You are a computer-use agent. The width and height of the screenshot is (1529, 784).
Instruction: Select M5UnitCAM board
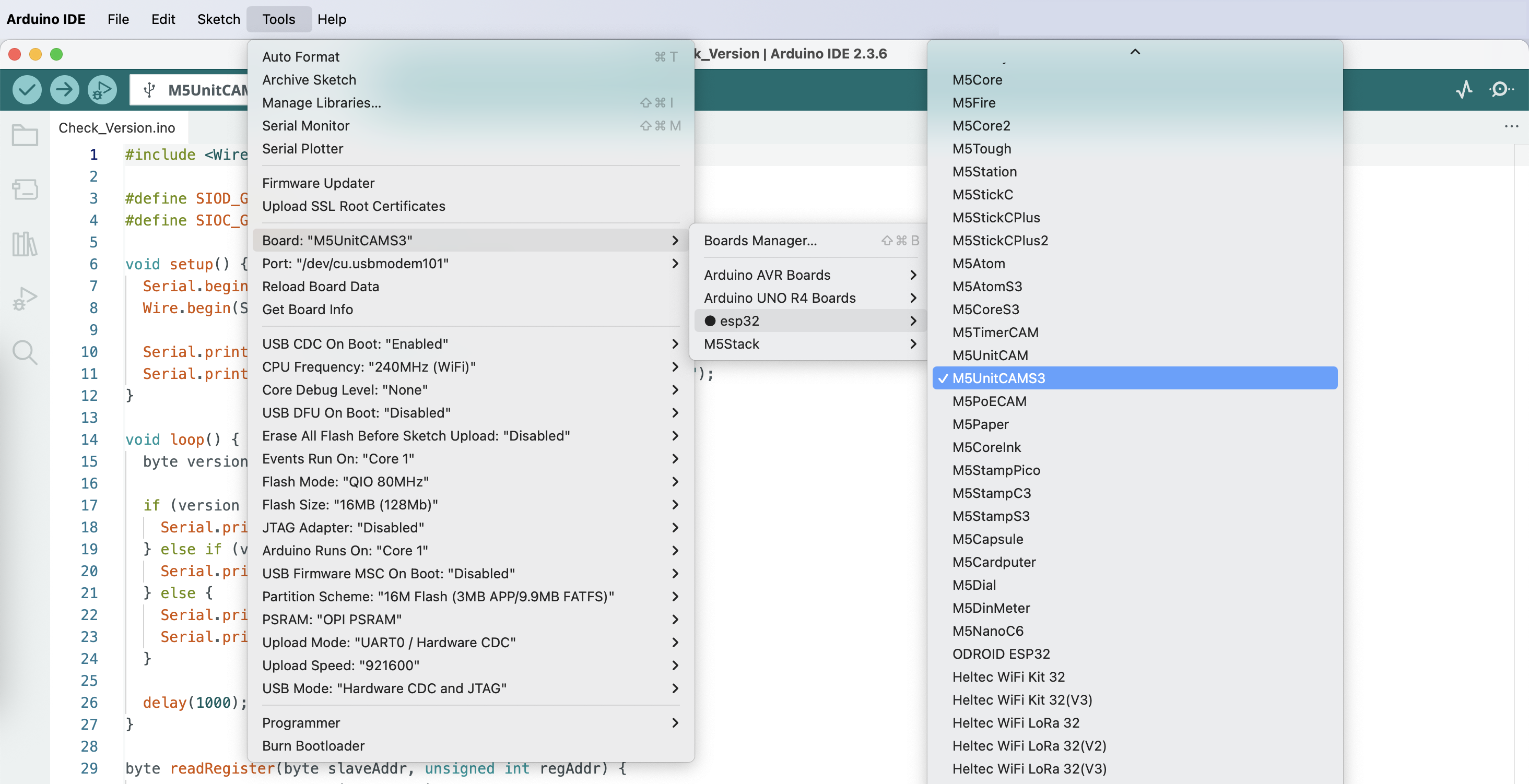tap(1135, 355)
